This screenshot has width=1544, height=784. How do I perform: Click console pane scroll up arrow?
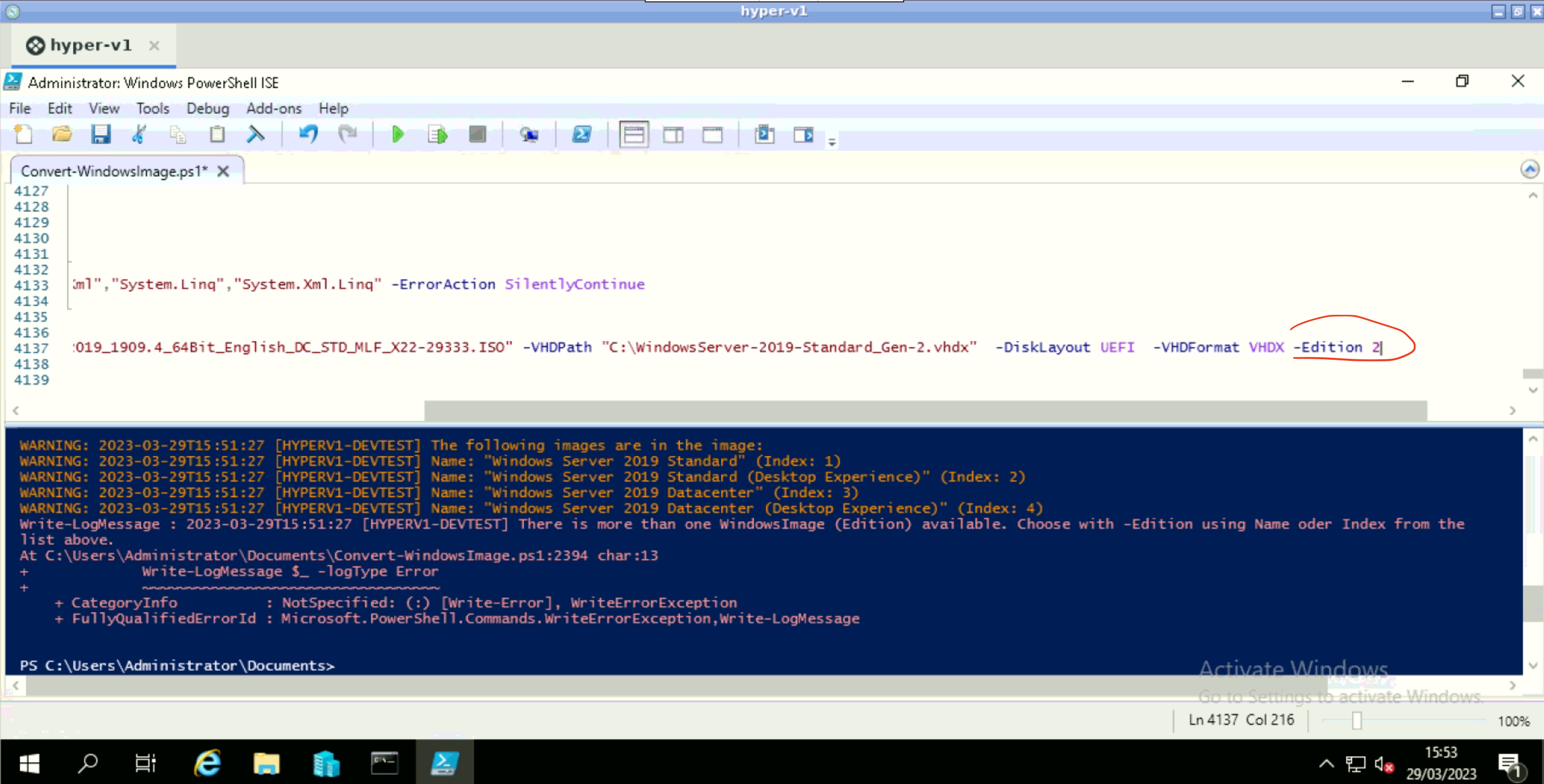pyautogui.click(x=1533, y=439)
